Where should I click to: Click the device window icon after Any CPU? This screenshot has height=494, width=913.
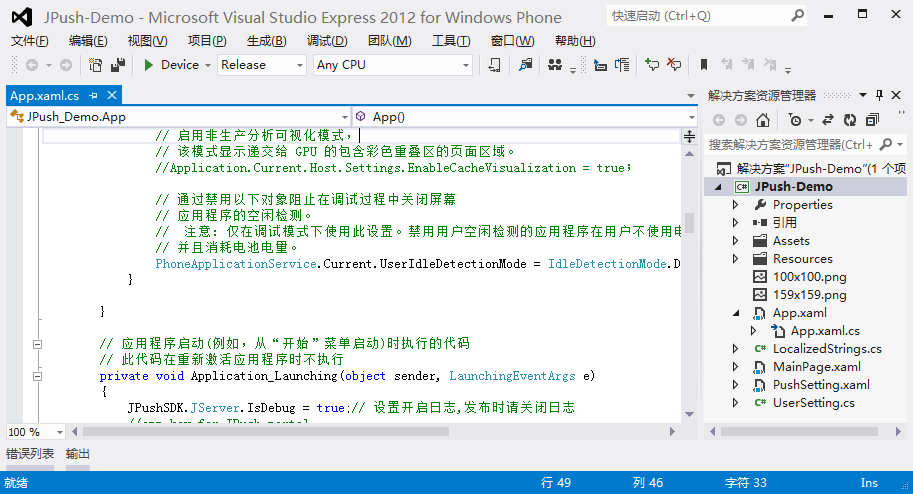(494, 65)
